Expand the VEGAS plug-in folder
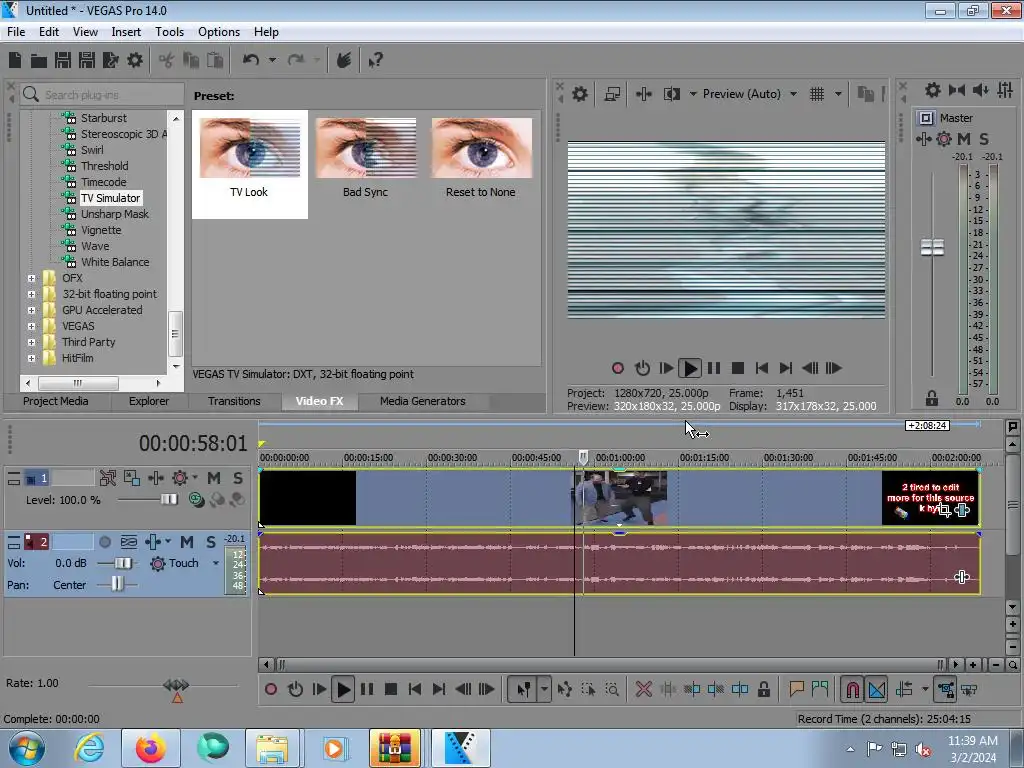Viewport: 1024px width, 768px height. (x=31, y=327)
